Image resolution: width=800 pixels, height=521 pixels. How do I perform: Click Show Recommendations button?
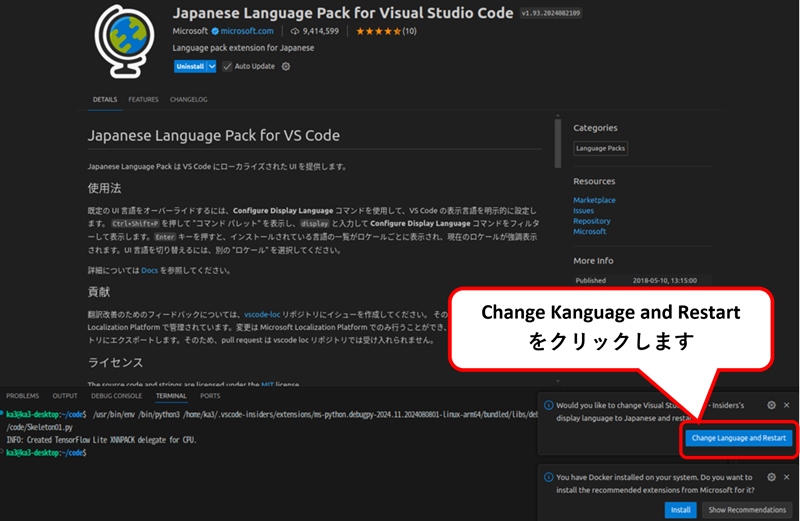[x=747, y=510]
